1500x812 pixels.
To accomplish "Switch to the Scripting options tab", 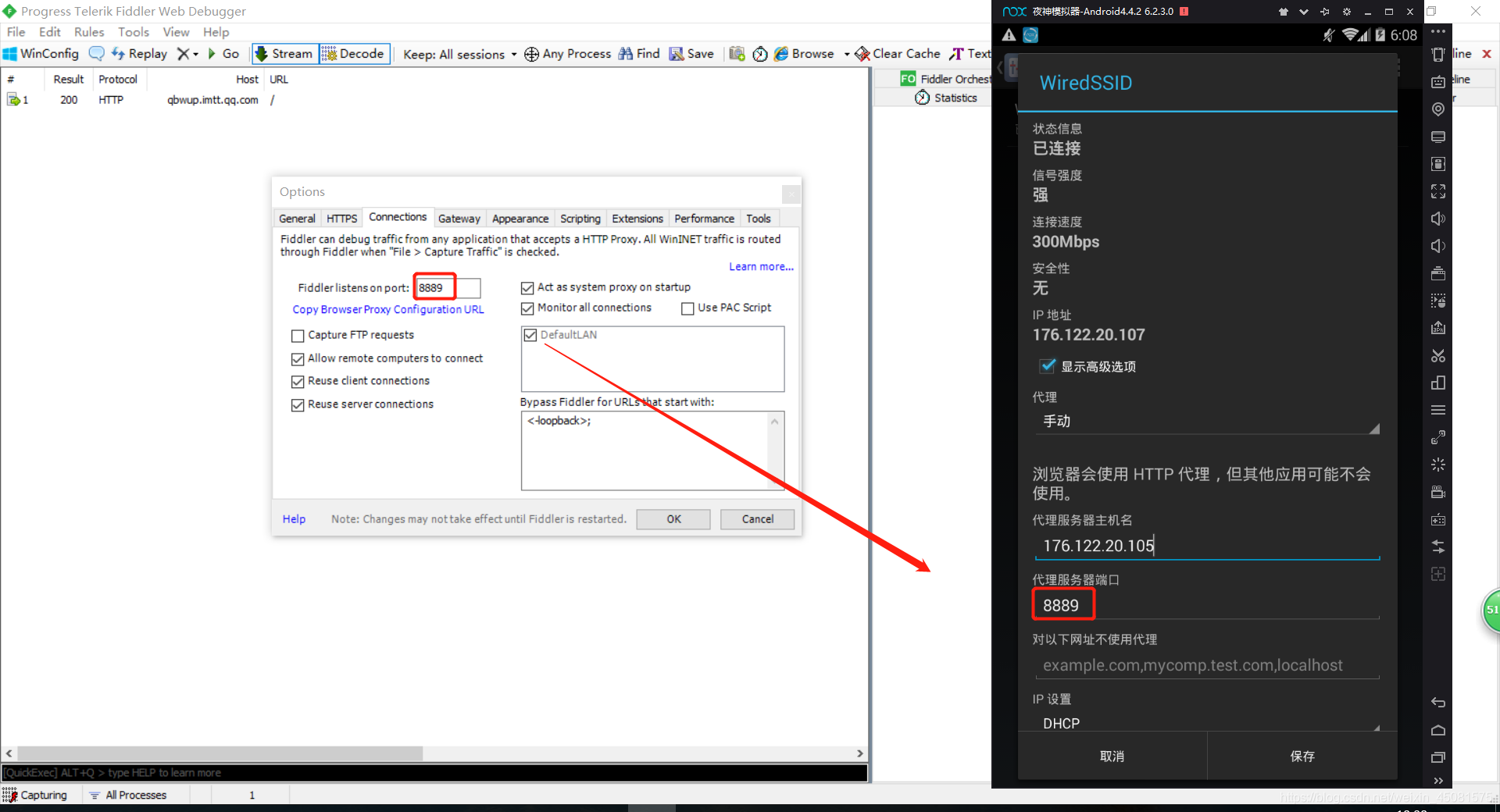I will pos(580,219).
